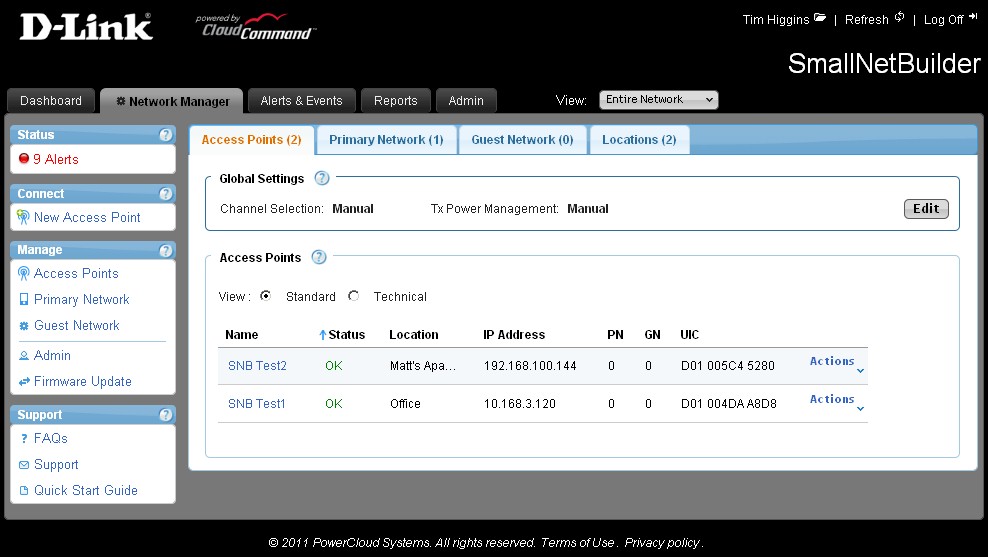This screenshot has width=988, height=557.
Task: Click the Status column sort arrow
Action: click(323, 335)
